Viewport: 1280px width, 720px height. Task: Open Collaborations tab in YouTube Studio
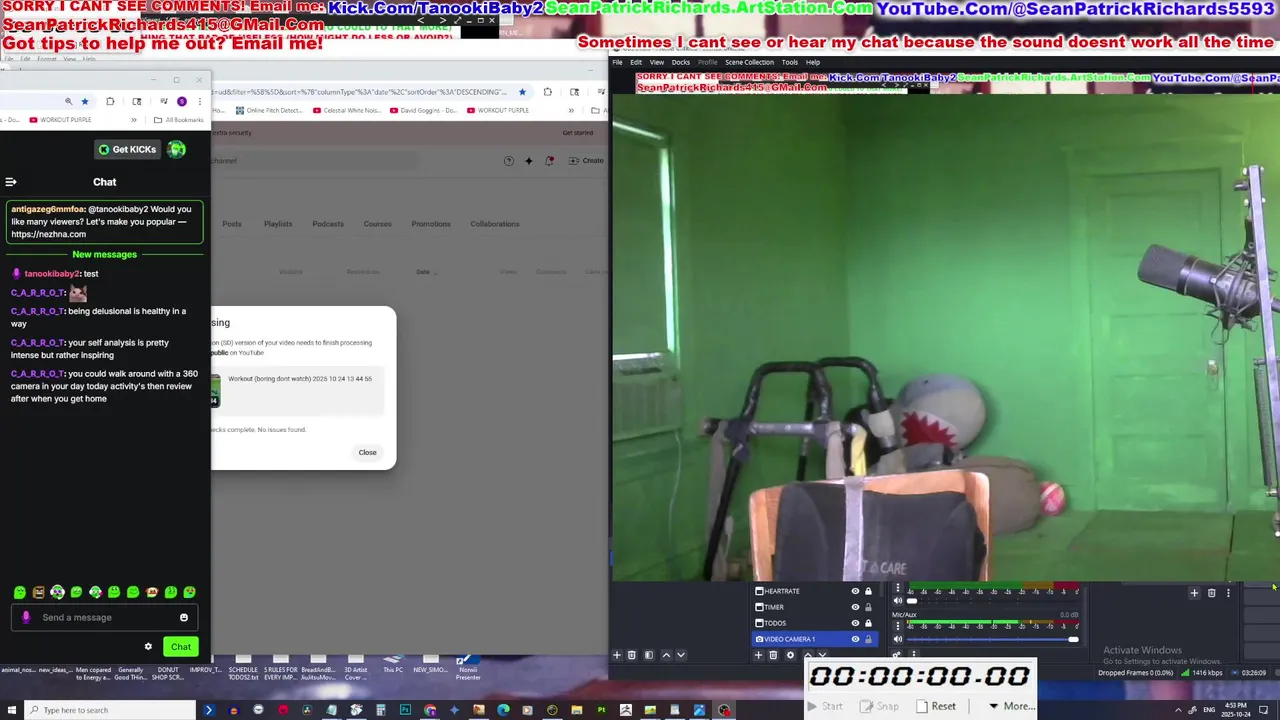point(495,224)
